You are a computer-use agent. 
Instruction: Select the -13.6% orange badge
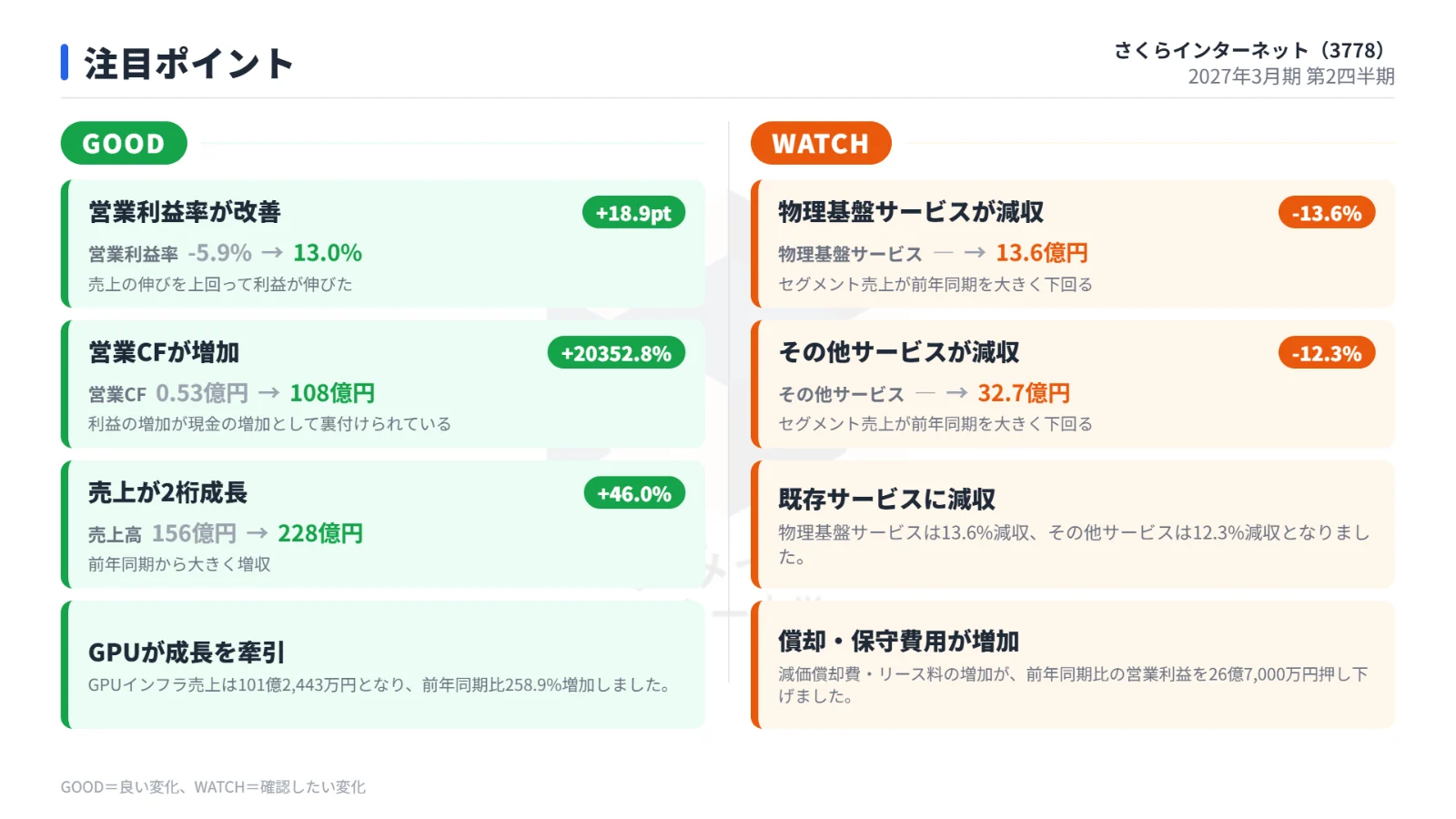coord(1327,213)
